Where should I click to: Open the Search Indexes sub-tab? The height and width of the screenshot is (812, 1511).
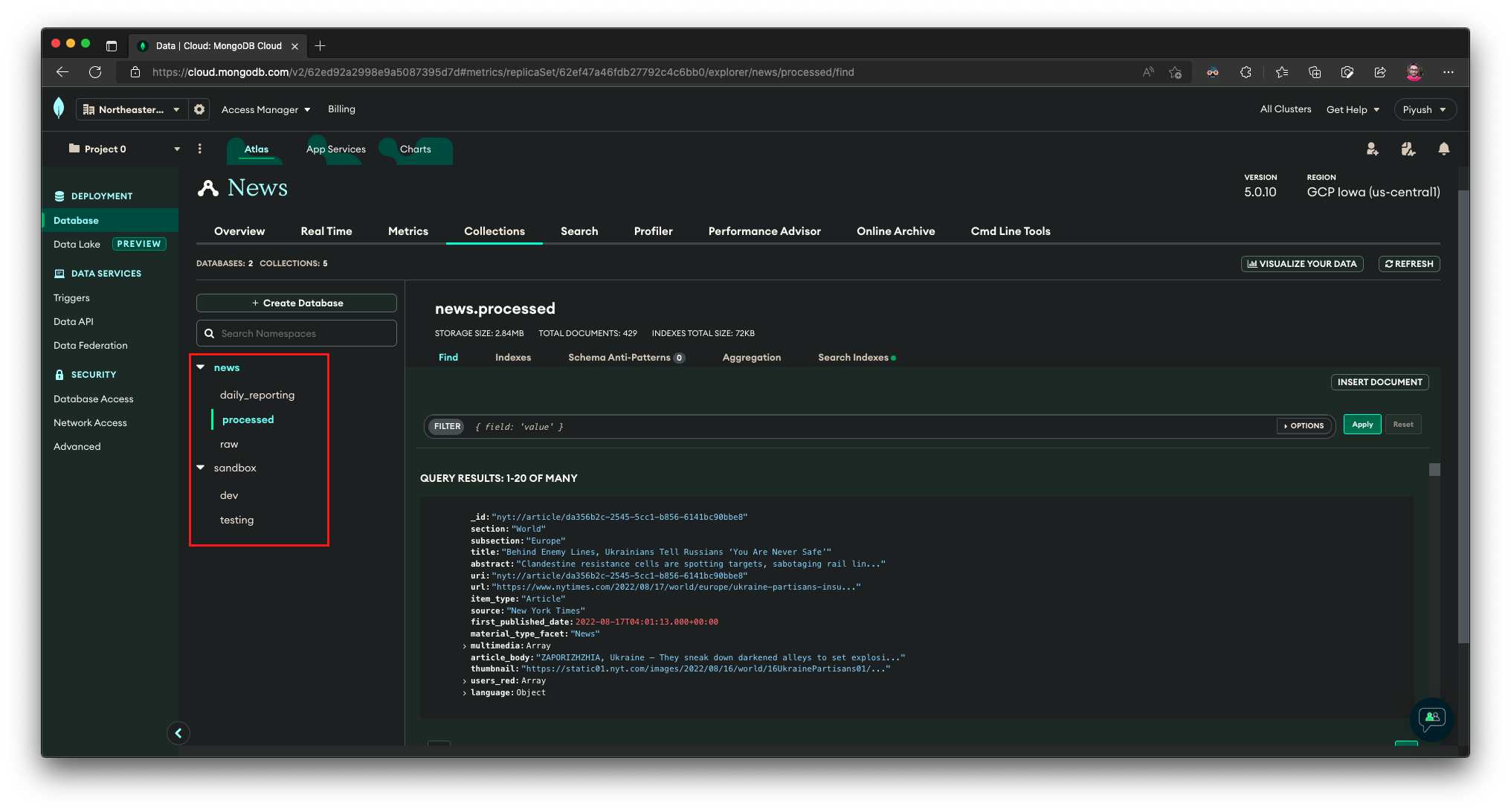[857, 358]
